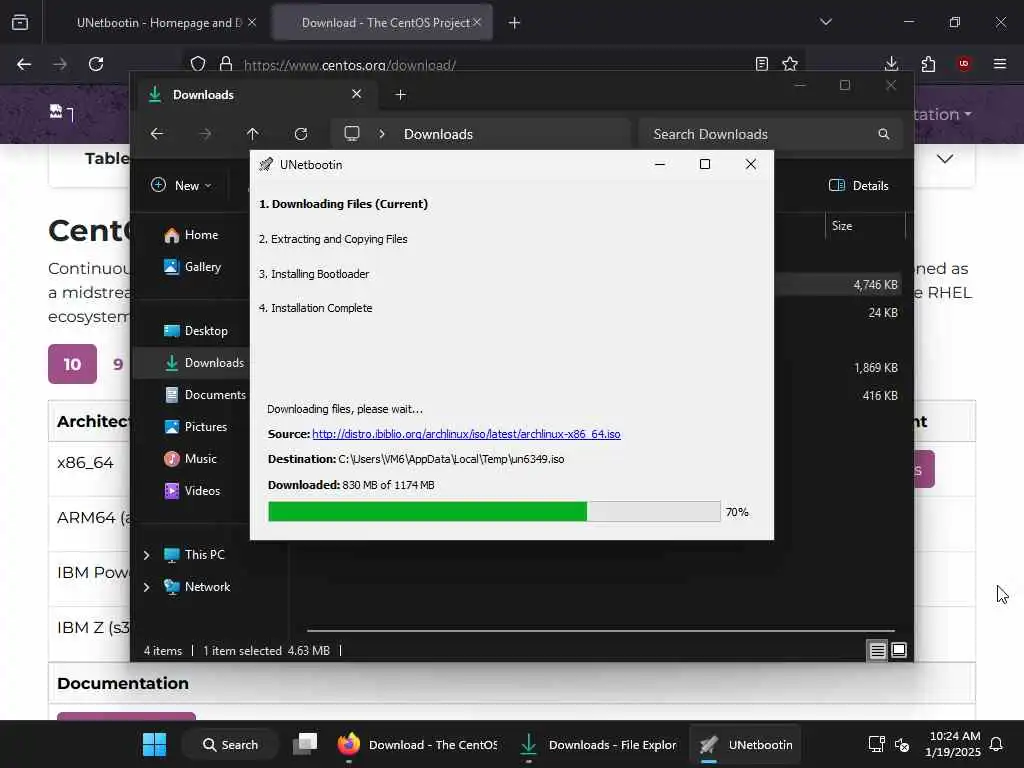Select CentOS version 10 button
Screen dimensions: 1024x768
pyautogui.click(x=72, y=364)
